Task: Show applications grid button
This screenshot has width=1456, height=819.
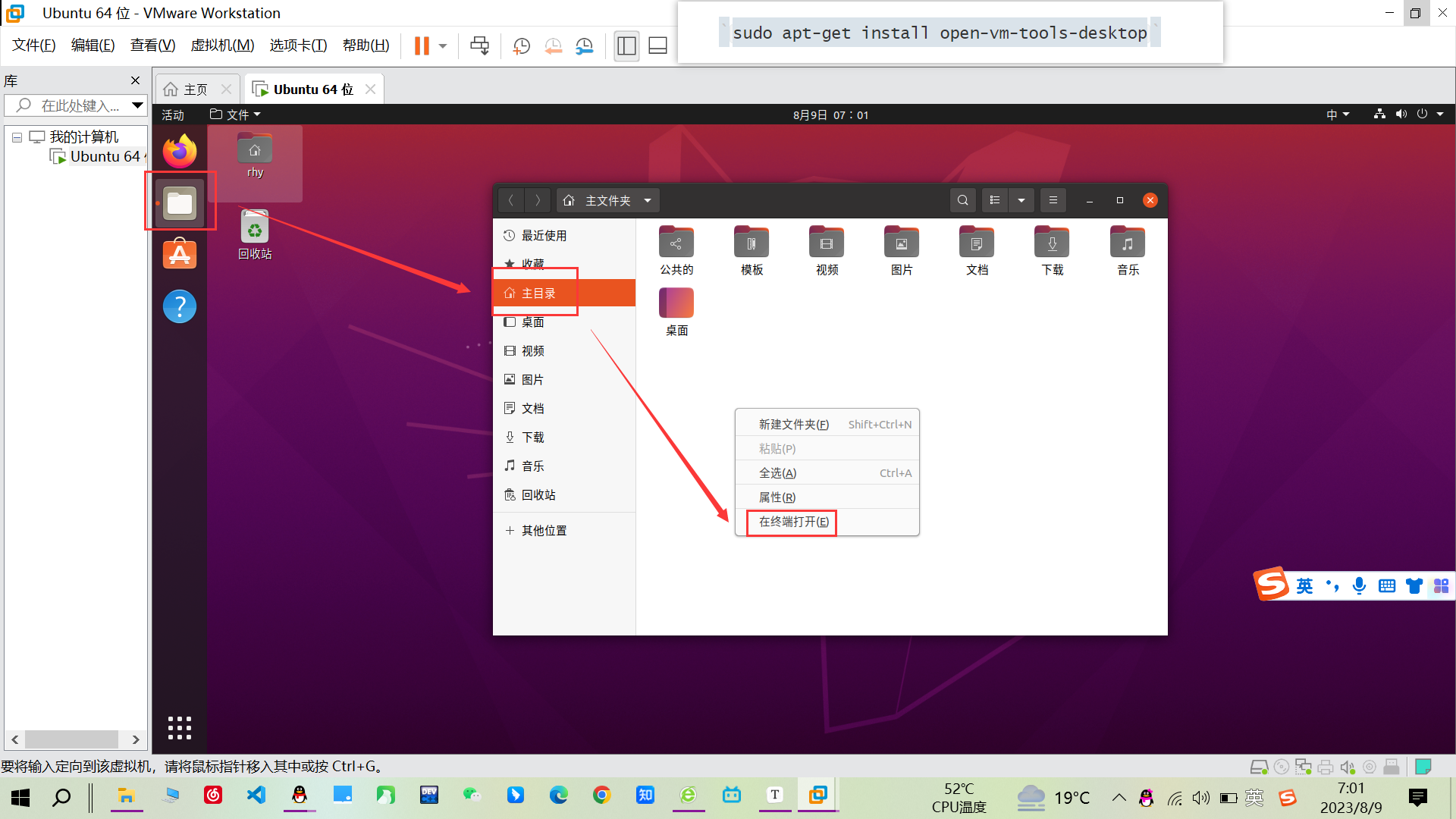Action: pos(180,728)
